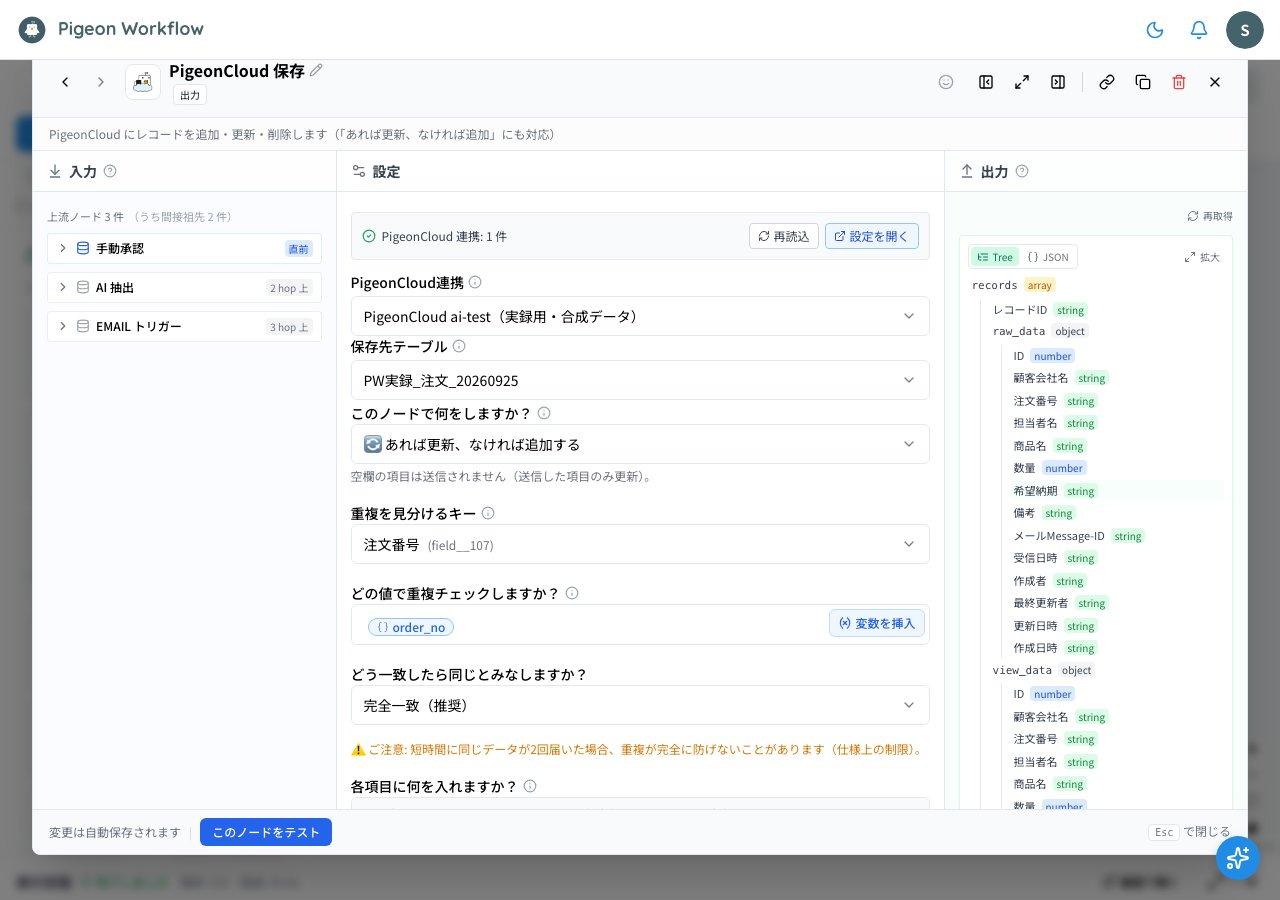This screenshot has height=900, width=1280.
Task: Click このノードをテスト button
Action: pos(266,832)
